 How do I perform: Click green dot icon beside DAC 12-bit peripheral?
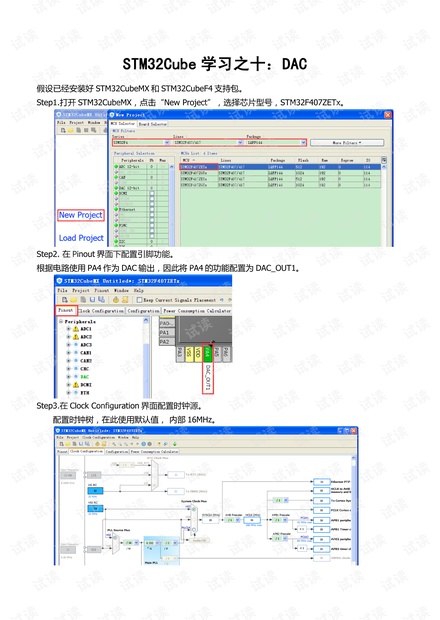click(x=116, y=188)
